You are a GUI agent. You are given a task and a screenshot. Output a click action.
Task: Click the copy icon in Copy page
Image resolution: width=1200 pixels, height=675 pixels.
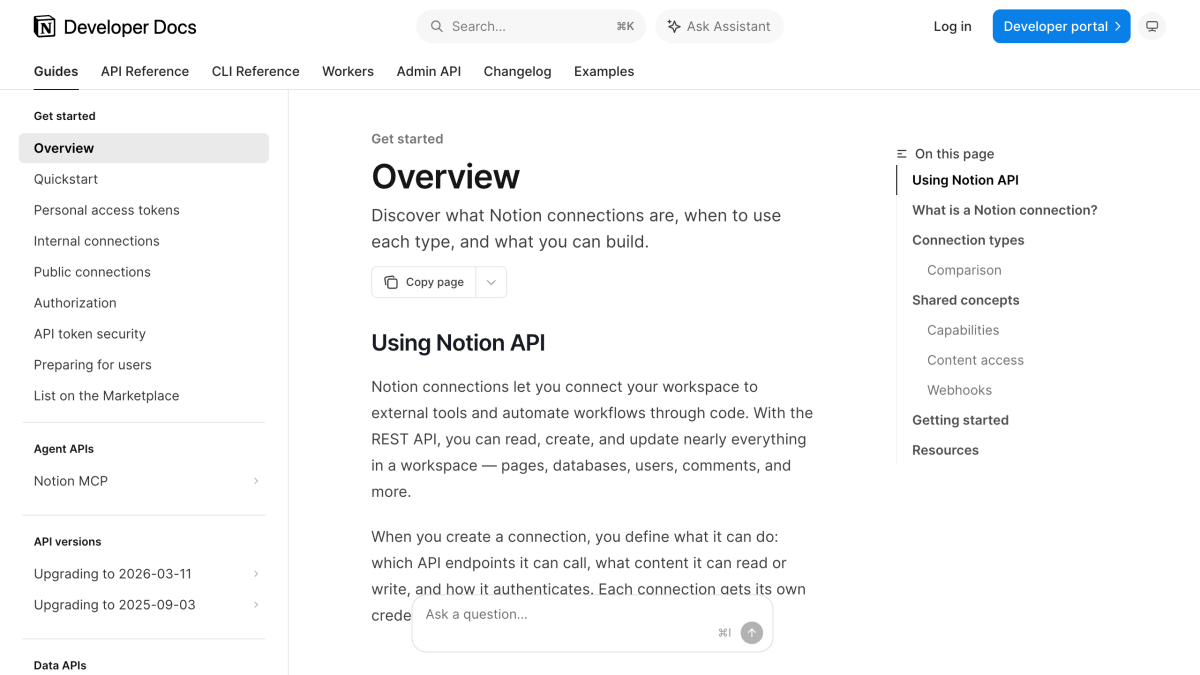coord(391,282)
